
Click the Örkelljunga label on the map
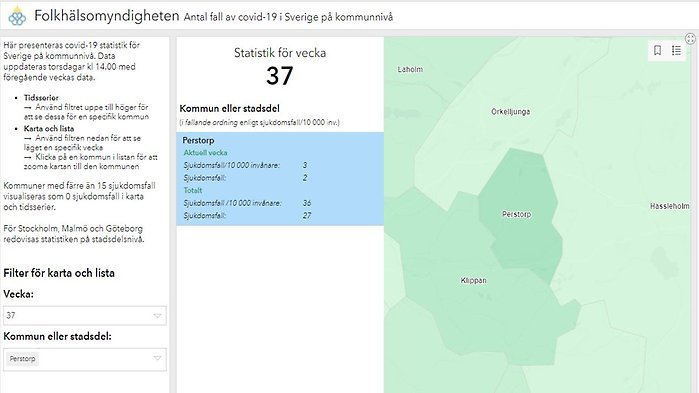510,111
